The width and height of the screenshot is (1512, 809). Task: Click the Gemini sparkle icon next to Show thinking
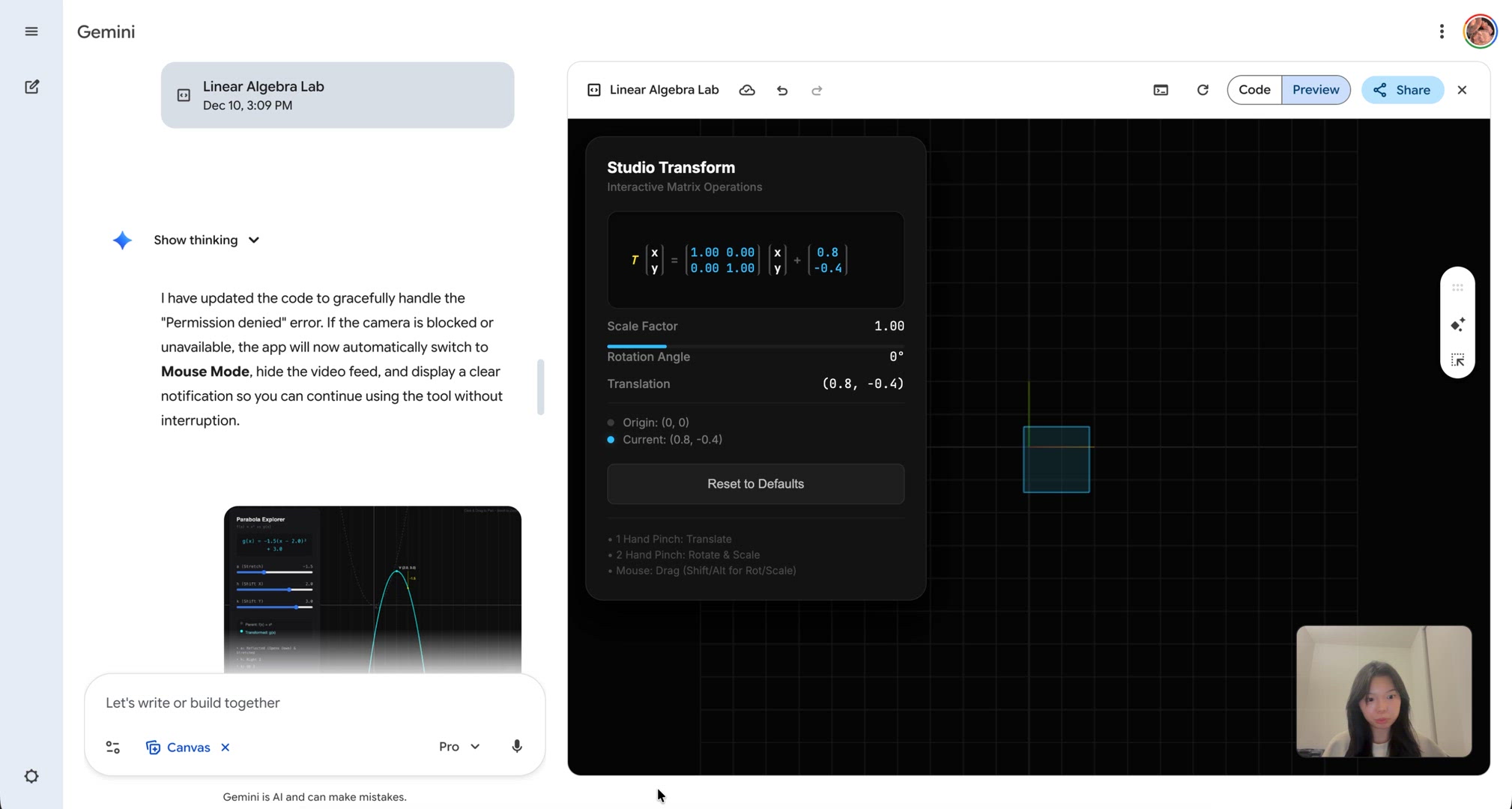122,240
